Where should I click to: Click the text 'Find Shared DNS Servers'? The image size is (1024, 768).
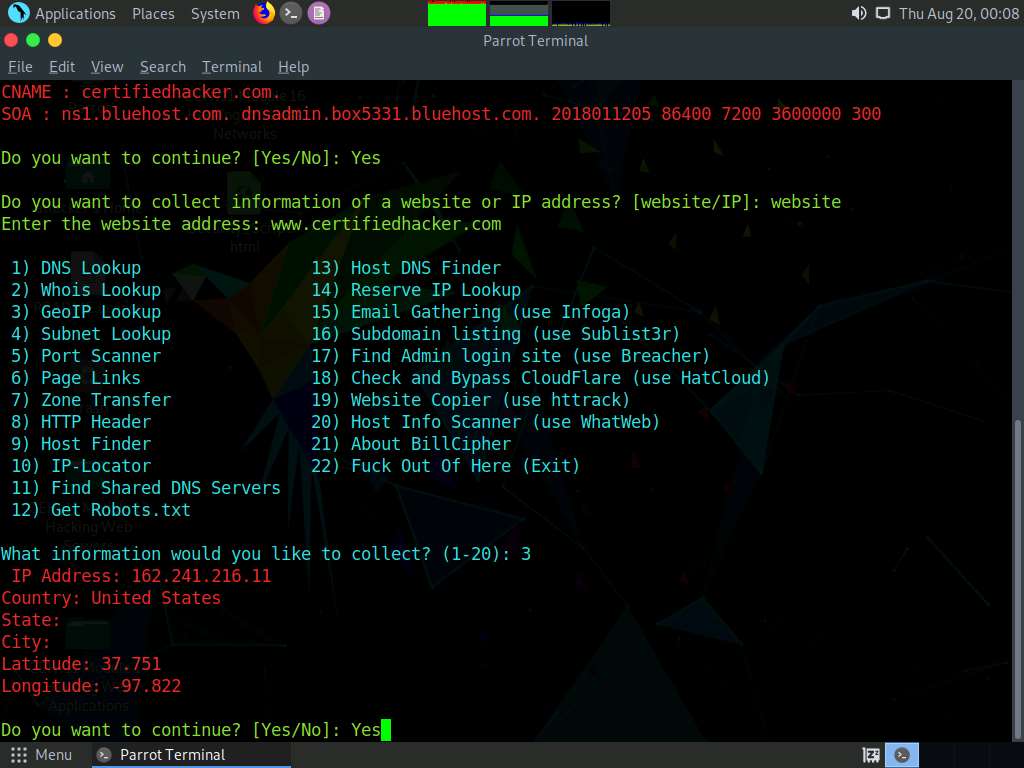pos(166,488)
